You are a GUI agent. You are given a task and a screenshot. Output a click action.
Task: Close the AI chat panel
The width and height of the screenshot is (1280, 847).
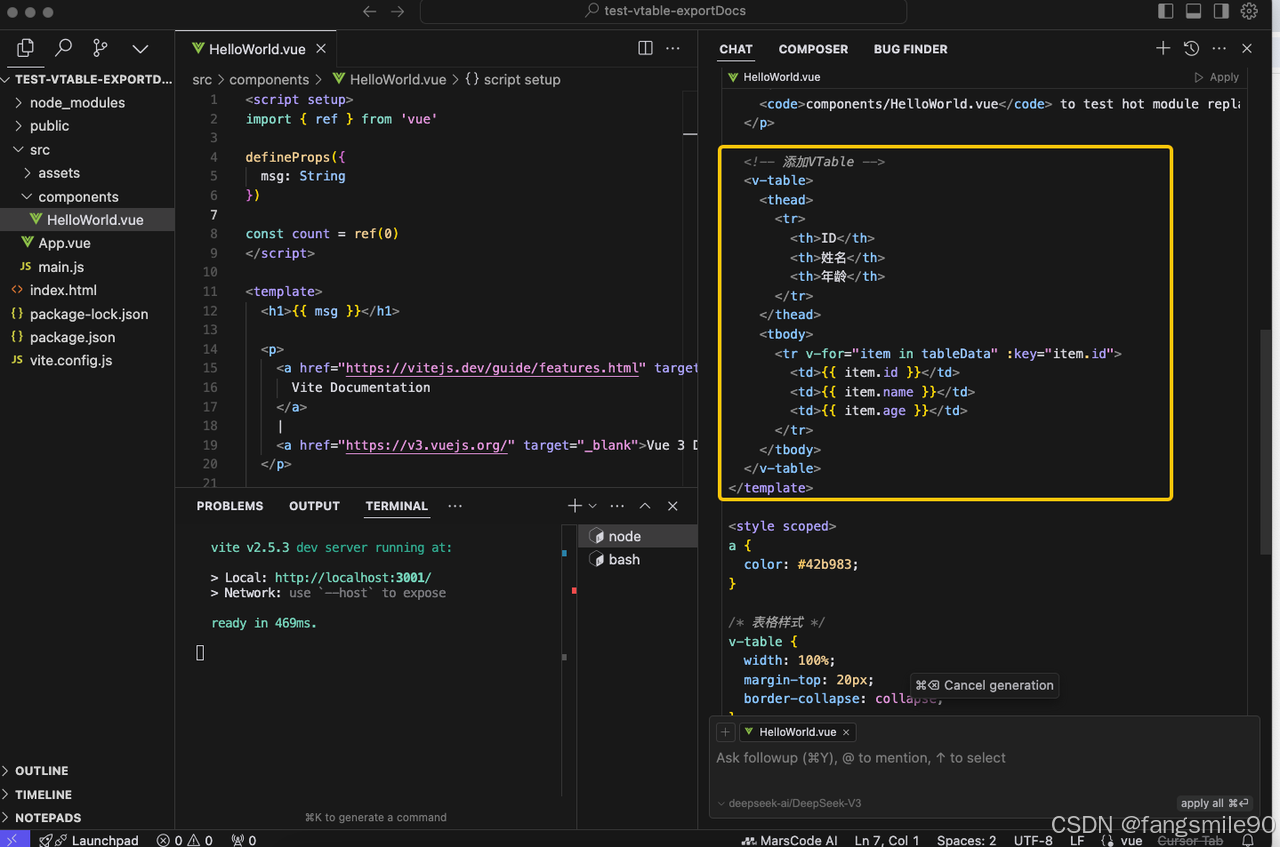pos(1247,48)
